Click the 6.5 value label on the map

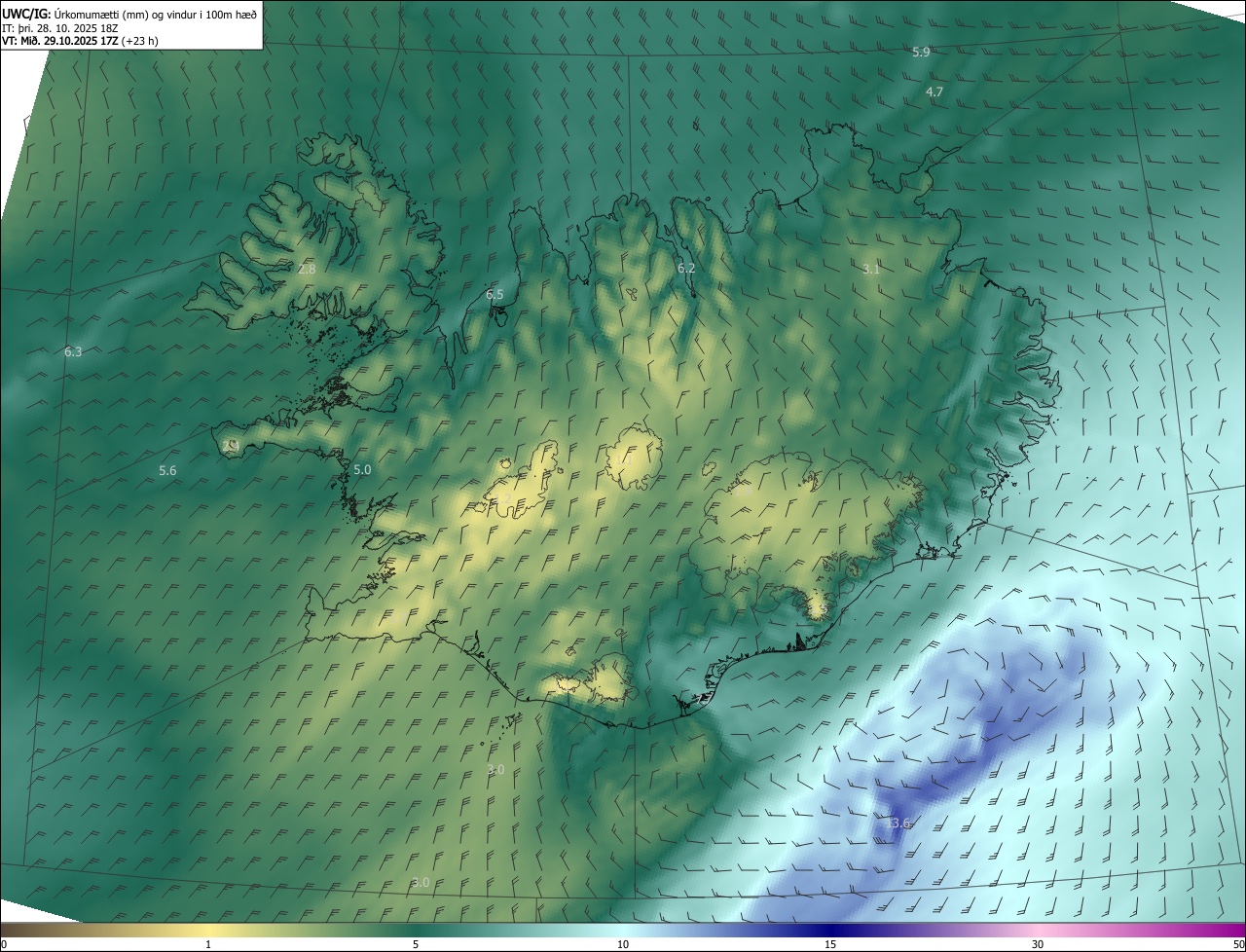pyautogui.click(x=495, y=294)
